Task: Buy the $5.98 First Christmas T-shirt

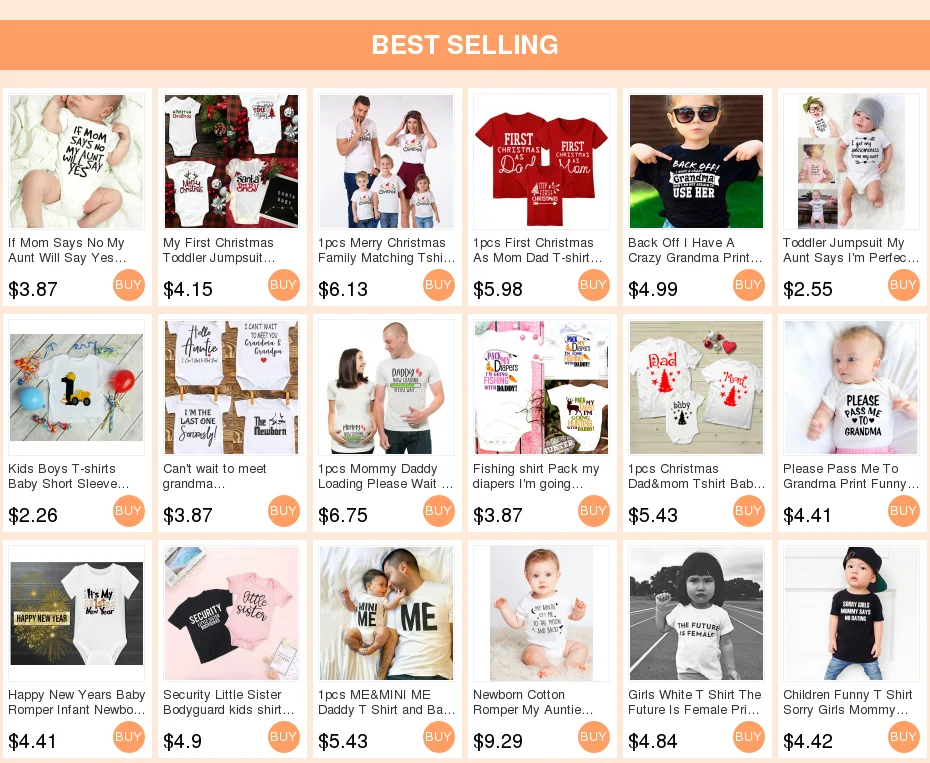Action: point(594,285)
